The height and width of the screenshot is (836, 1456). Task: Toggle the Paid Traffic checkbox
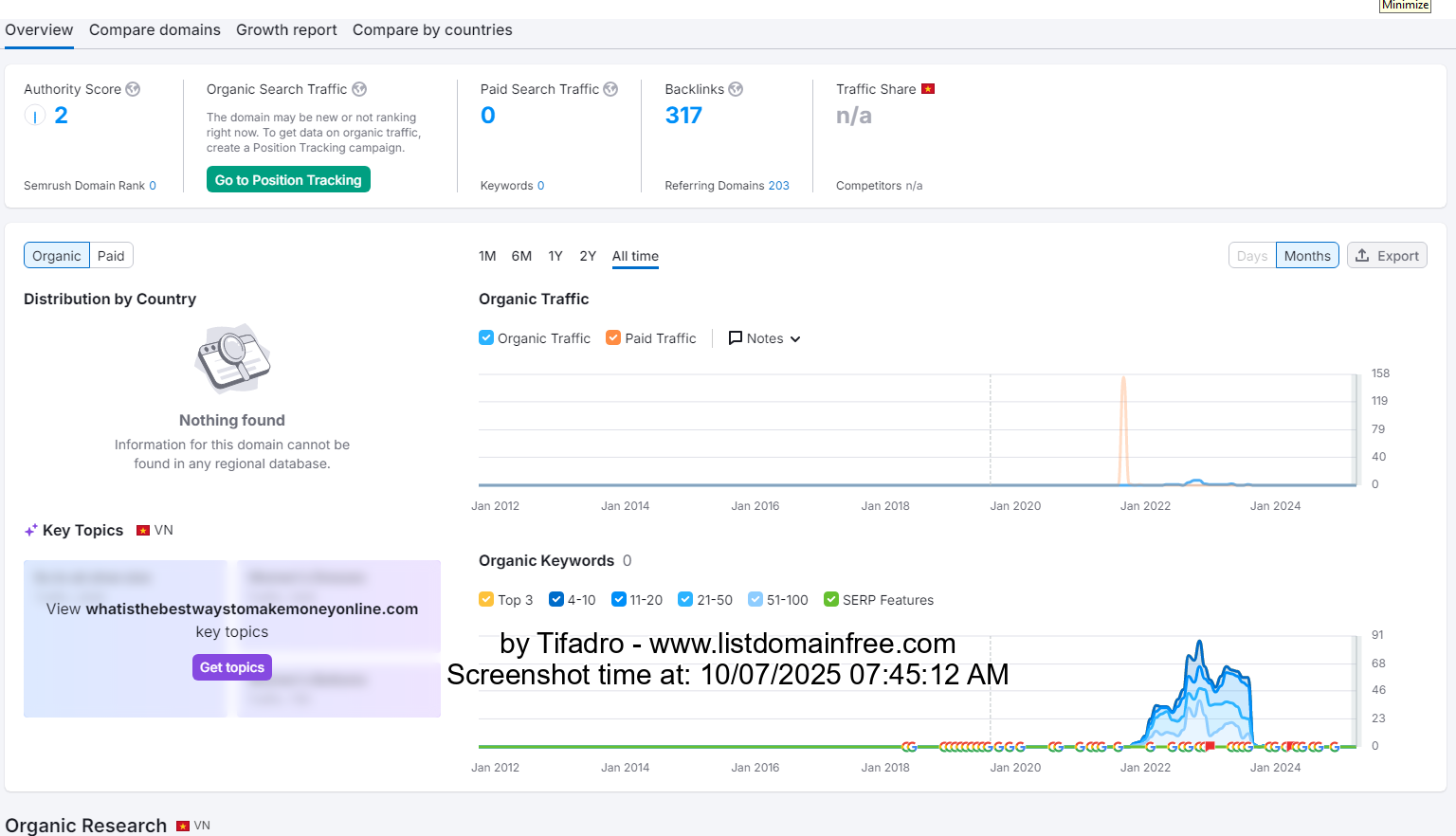point(613,337)
